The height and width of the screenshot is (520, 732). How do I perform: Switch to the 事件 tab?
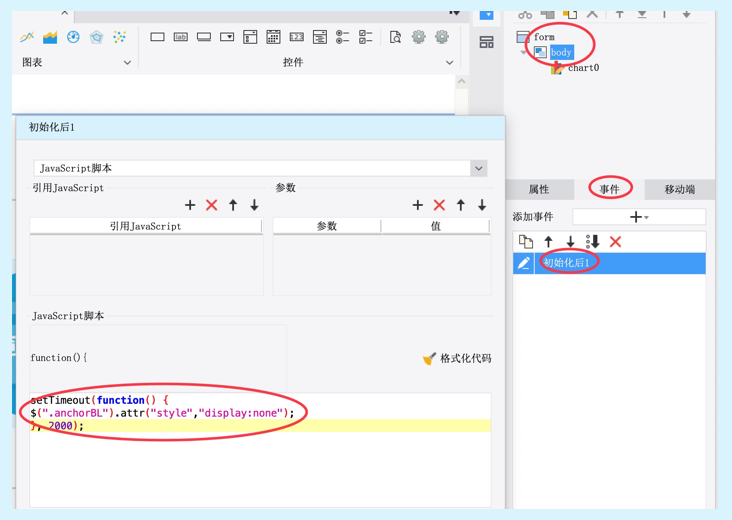tap(610, 190)
